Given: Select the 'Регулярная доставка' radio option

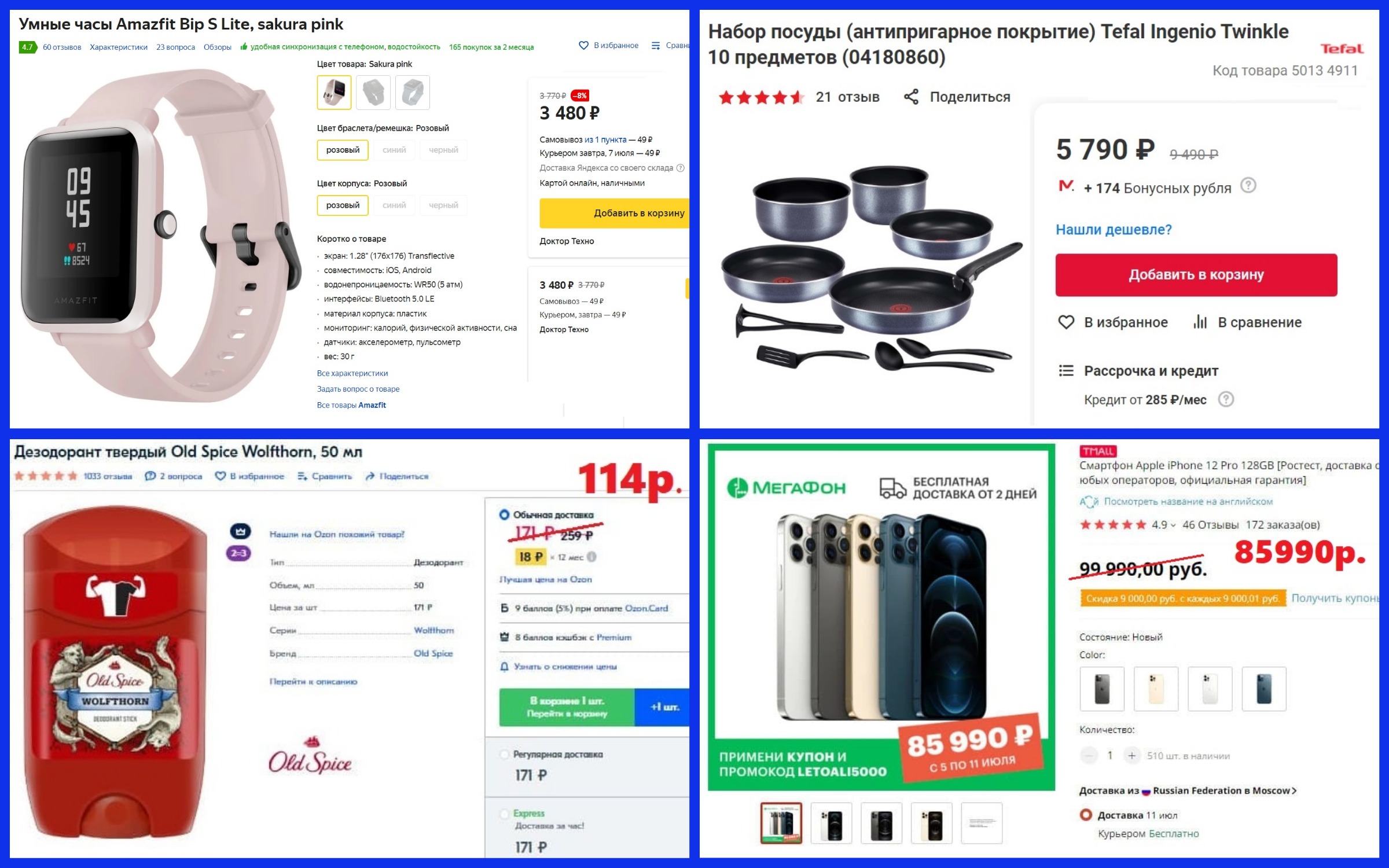Looking at the screenshot, I should tap(504, 754).
